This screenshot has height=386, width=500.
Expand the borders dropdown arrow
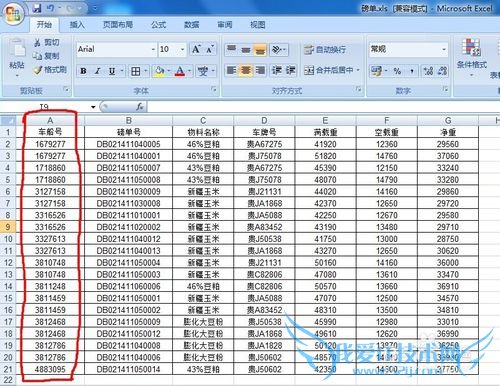145,71
